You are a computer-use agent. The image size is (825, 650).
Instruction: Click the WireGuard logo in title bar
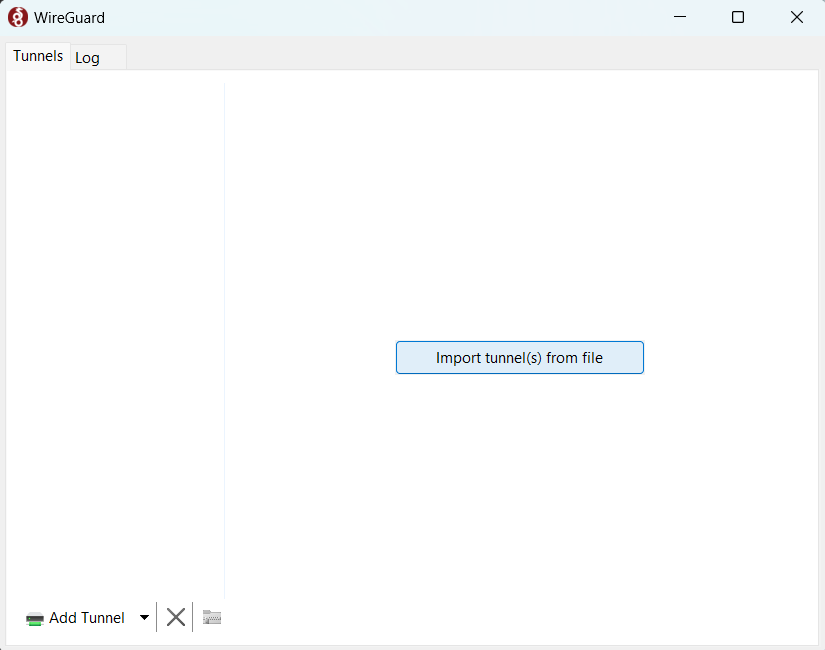pos(18,17)
